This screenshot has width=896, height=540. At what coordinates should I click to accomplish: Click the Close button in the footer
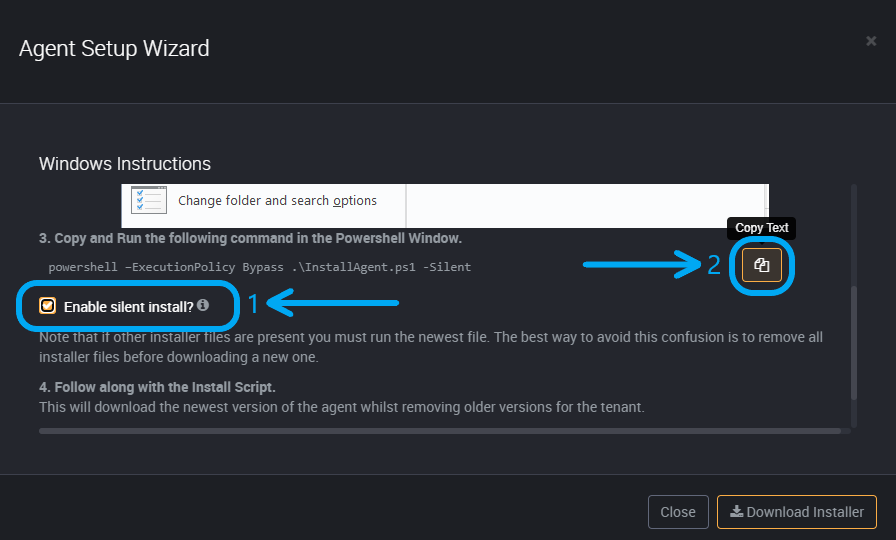[x=678, y=512]
